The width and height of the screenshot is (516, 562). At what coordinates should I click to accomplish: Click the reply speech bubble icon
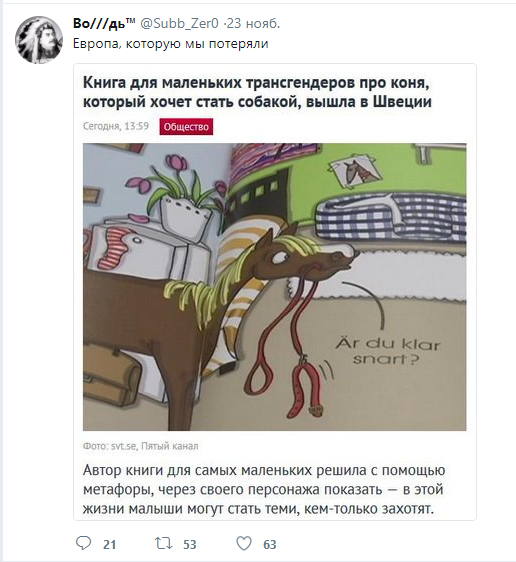[x=84, y=543]
